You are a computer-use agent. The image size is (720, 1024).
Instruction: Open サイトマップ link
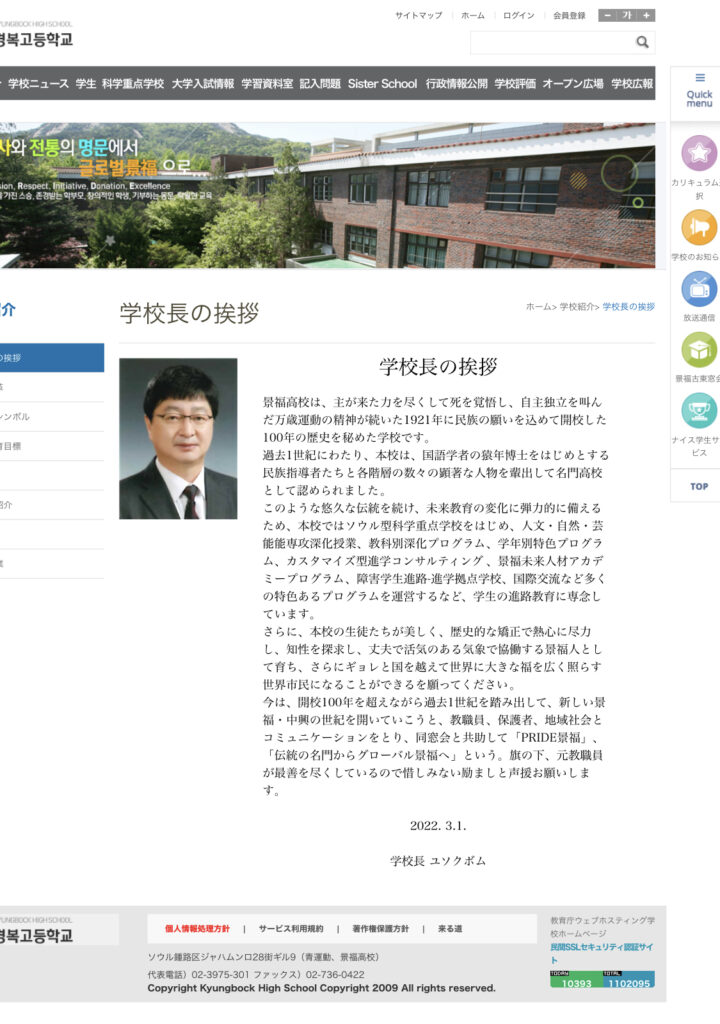[x=418, y=16]
